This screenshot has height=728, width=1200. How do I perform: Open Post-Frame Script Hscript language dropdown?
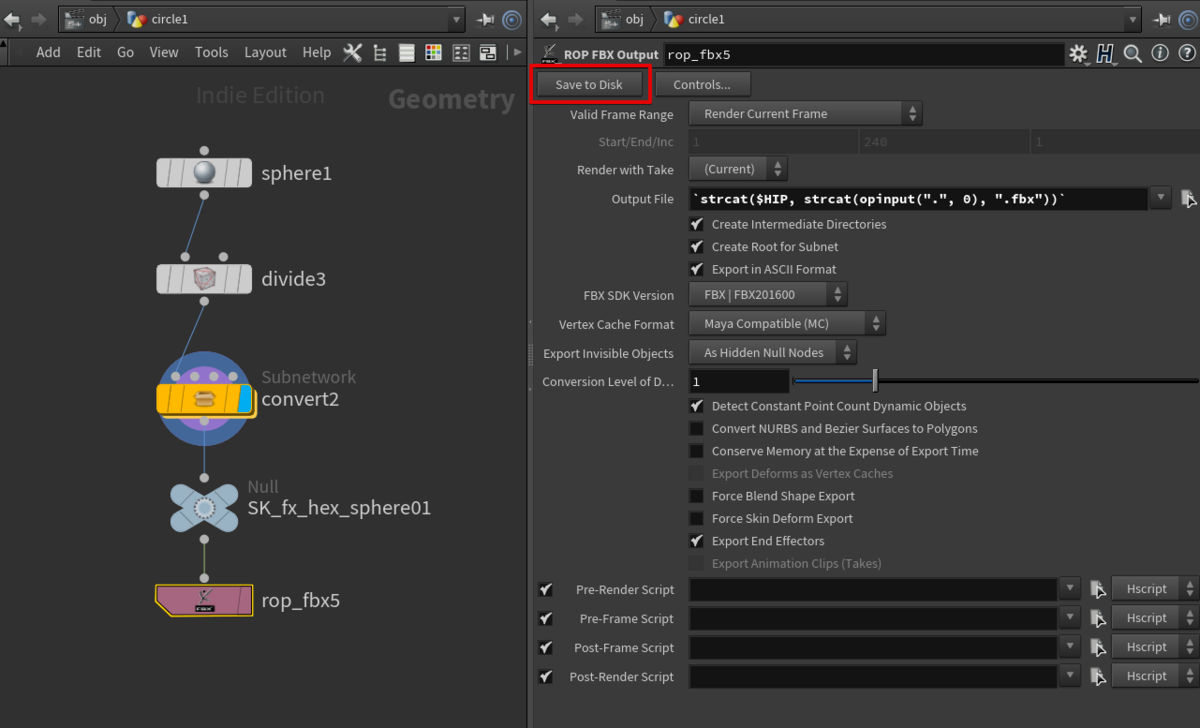1154,647
